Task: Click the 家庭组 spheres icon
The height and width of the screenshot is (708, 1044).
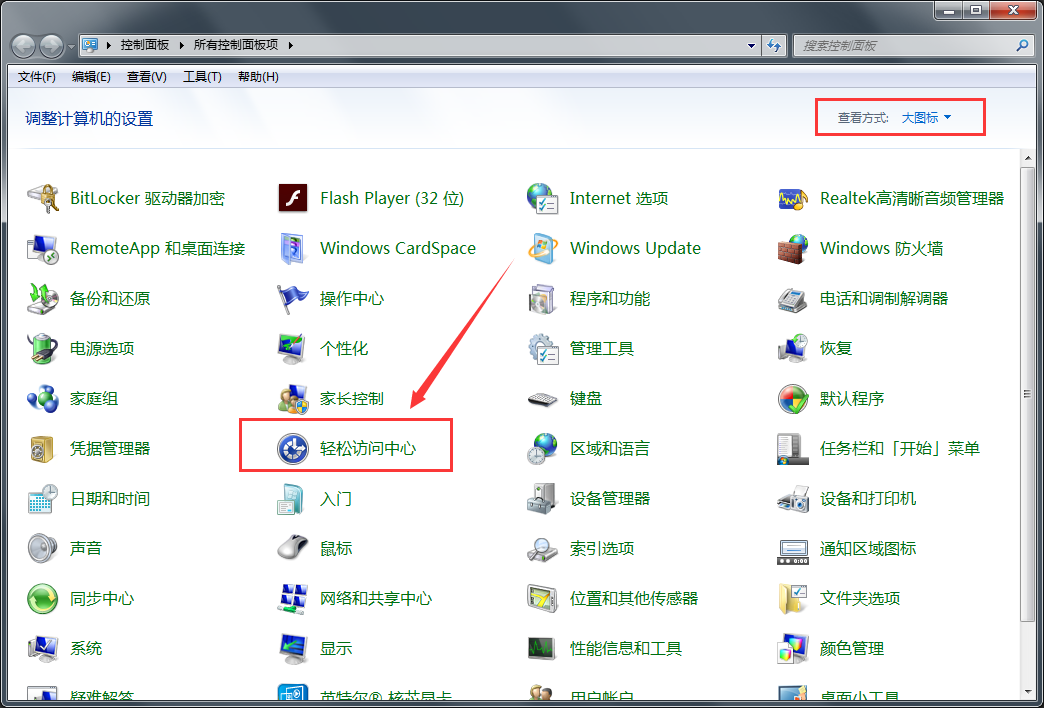Action: (x=43, y=398)
